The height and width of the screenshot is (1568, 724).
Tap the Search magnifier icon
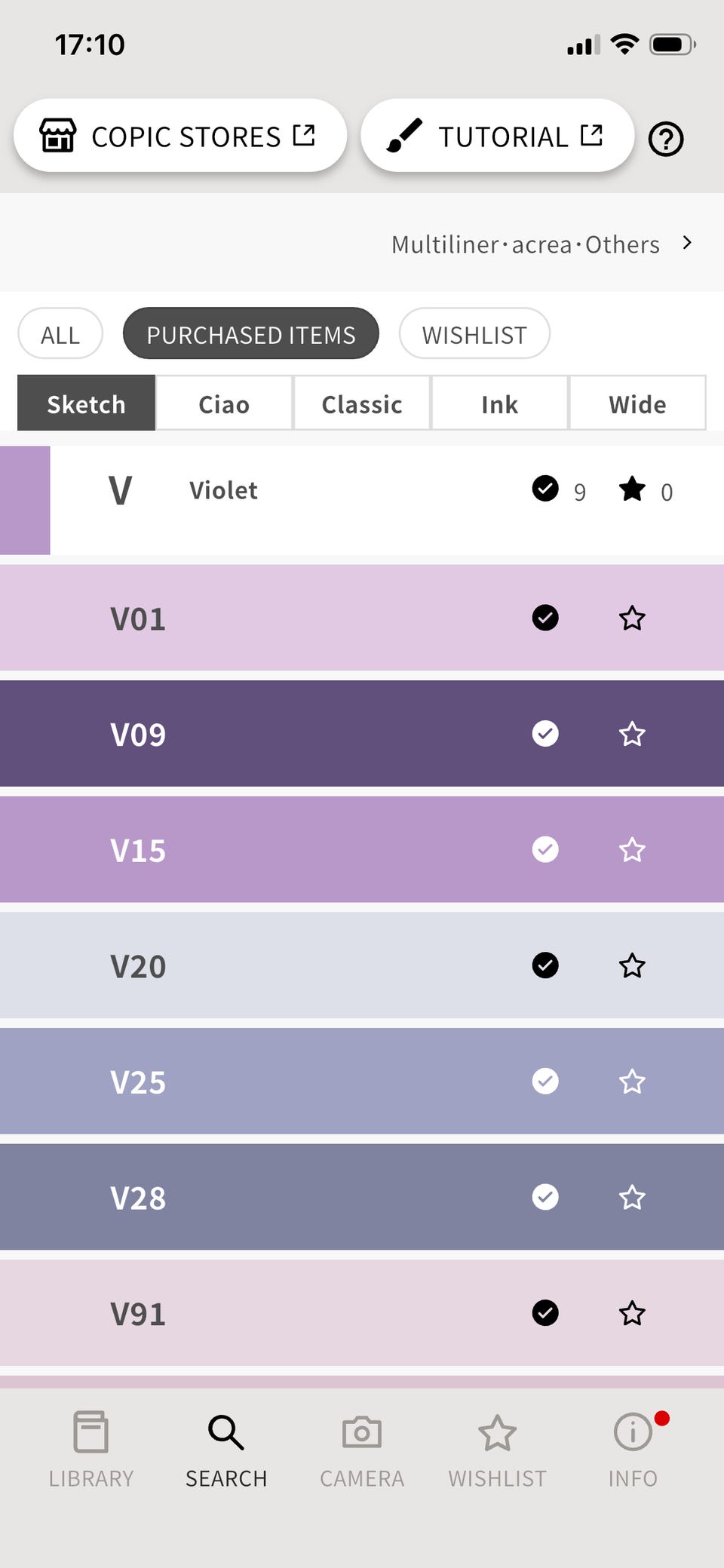click(226, 1432)
